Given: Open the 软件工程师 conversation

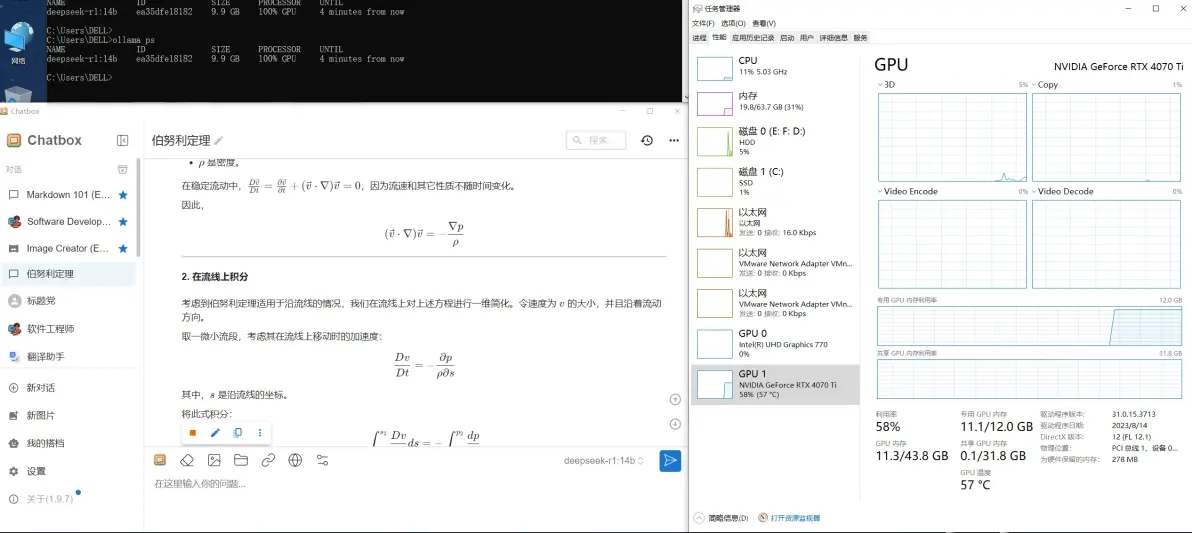Looking at the screenshot, I should coord(68,329).
